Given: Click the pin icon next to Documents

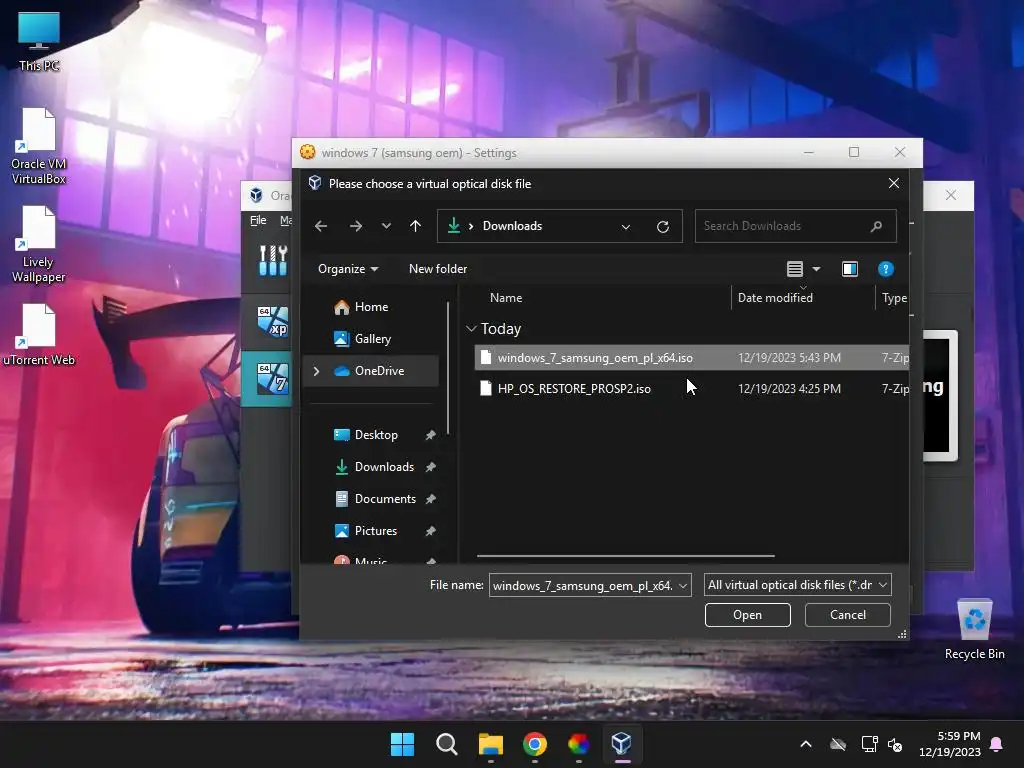Looking at the screenshot, I should pos(430,499).
